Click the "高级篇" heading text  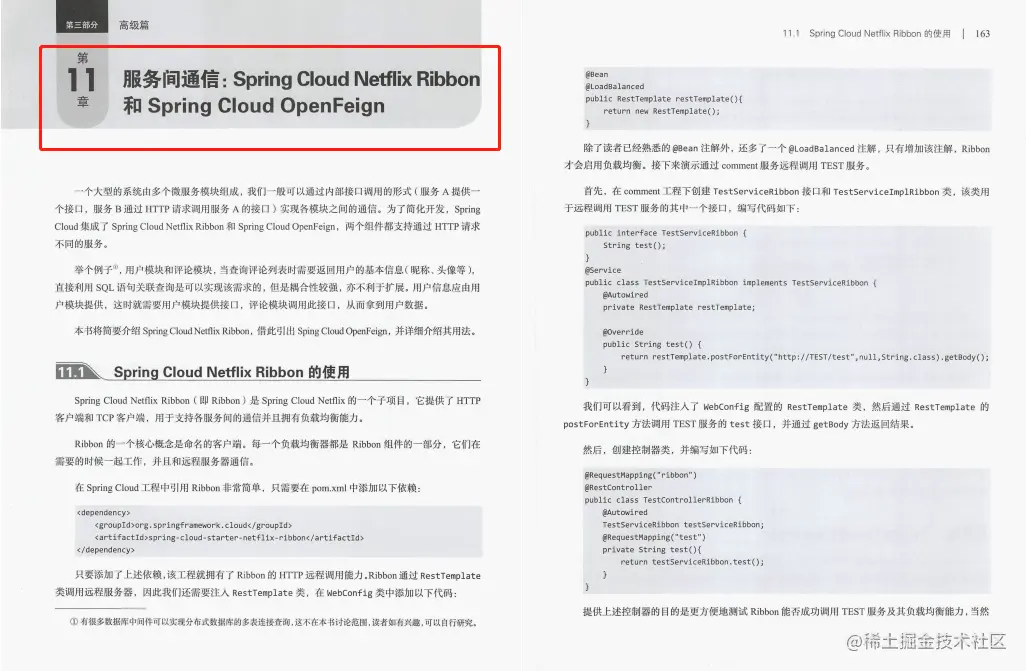[x=133, y=25]
